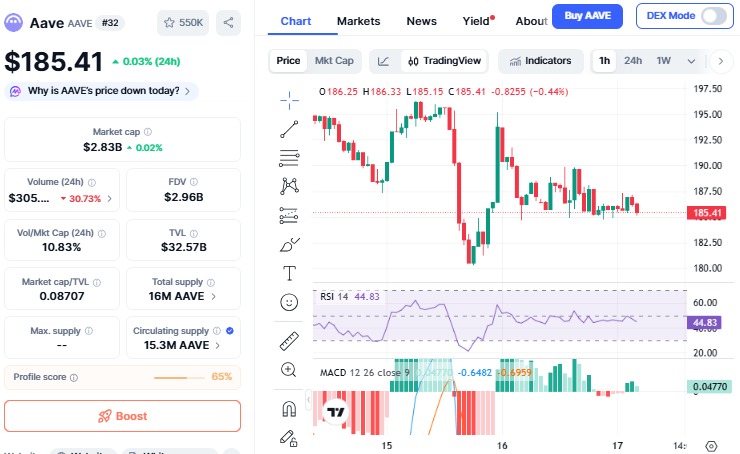
Task: Expand Circulating supply details chevron
Action: 217,345
